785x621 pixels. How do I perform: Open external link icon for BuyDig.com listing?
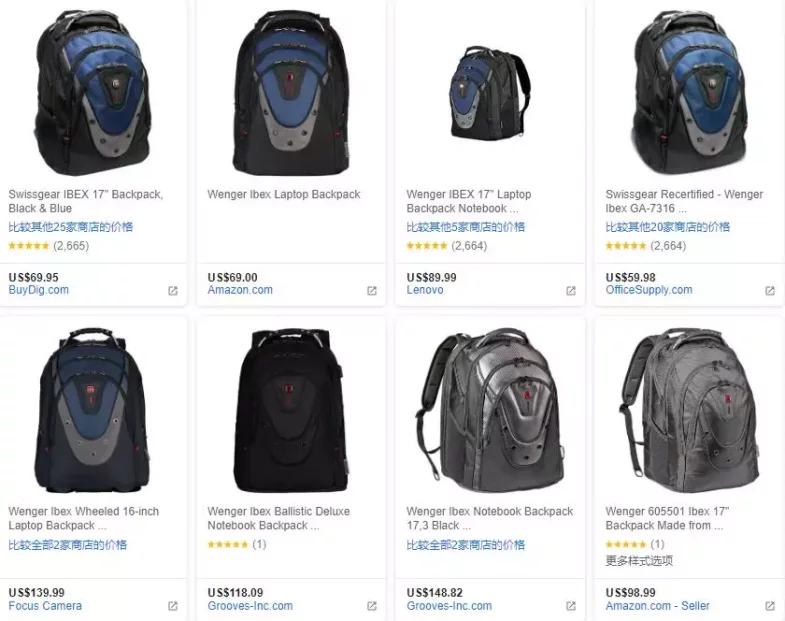pyautogui.click(x=173, y=291)
